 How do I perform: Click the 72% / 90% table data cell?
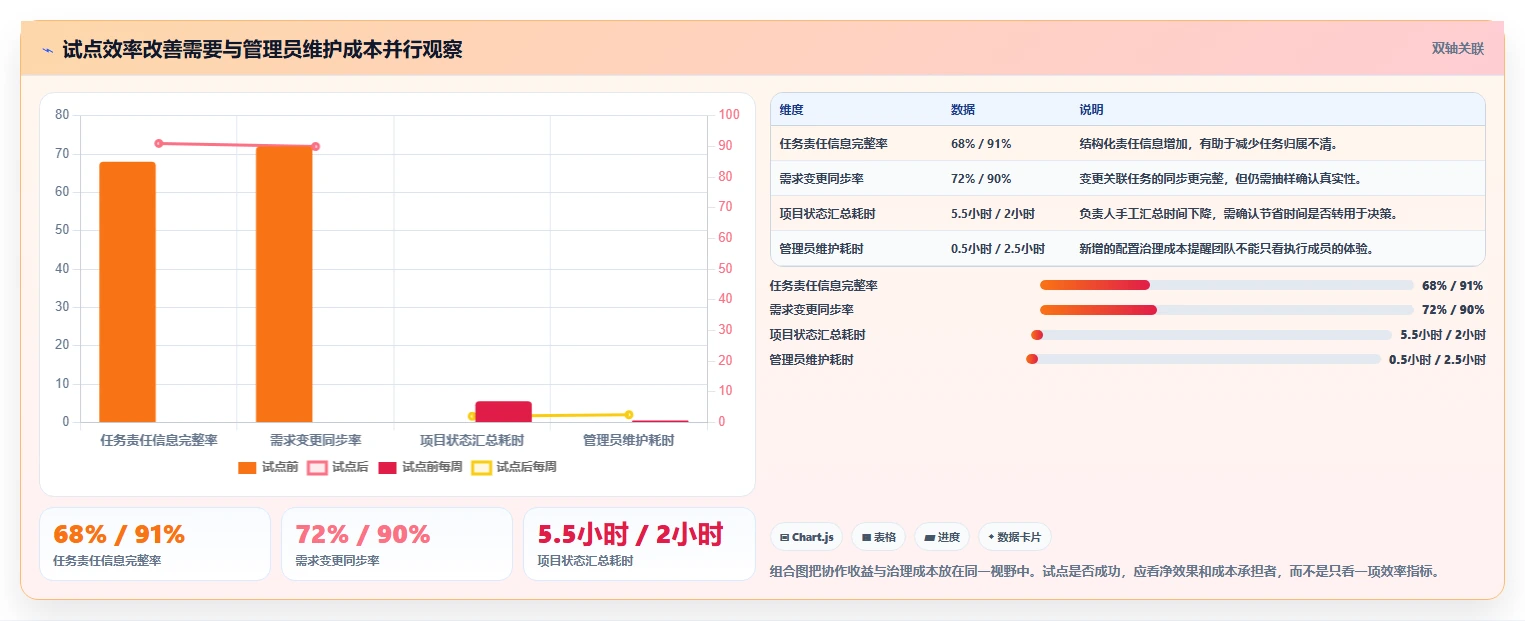[x=981, y=179]
